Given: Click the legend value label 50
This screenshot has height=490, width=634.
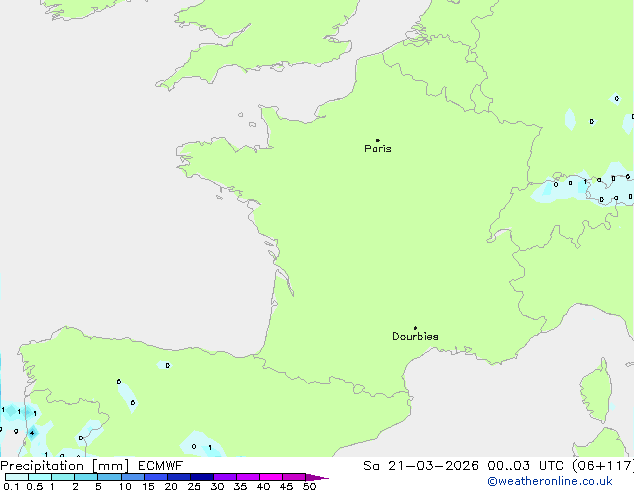Looking at the screenshot, I should click(310, 486).
